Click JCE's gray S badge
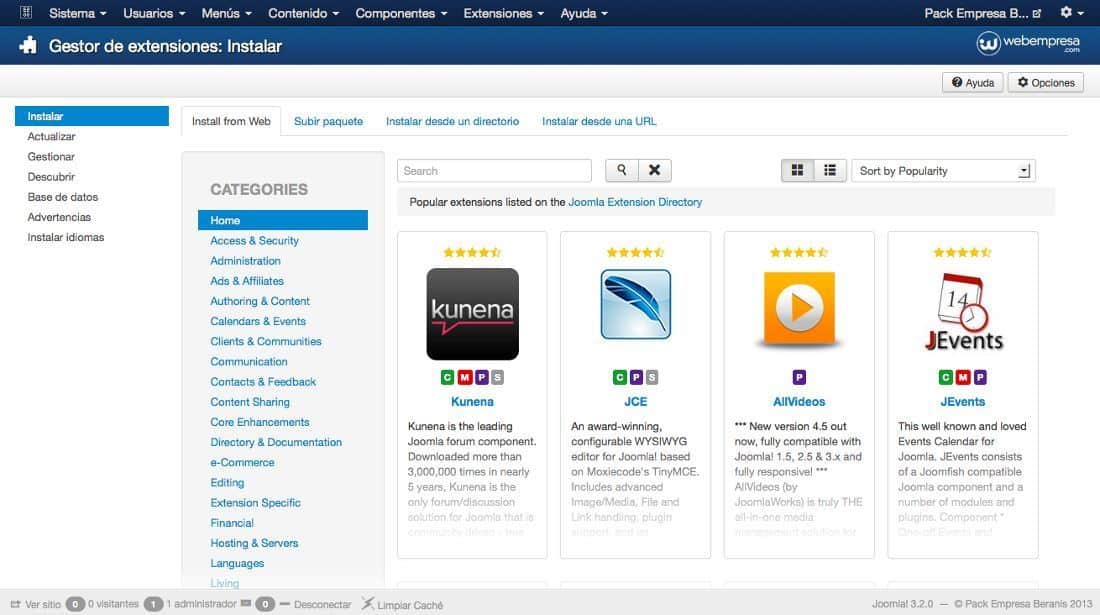The width and height of the screenshot is (1100, 615). point(652,377)
